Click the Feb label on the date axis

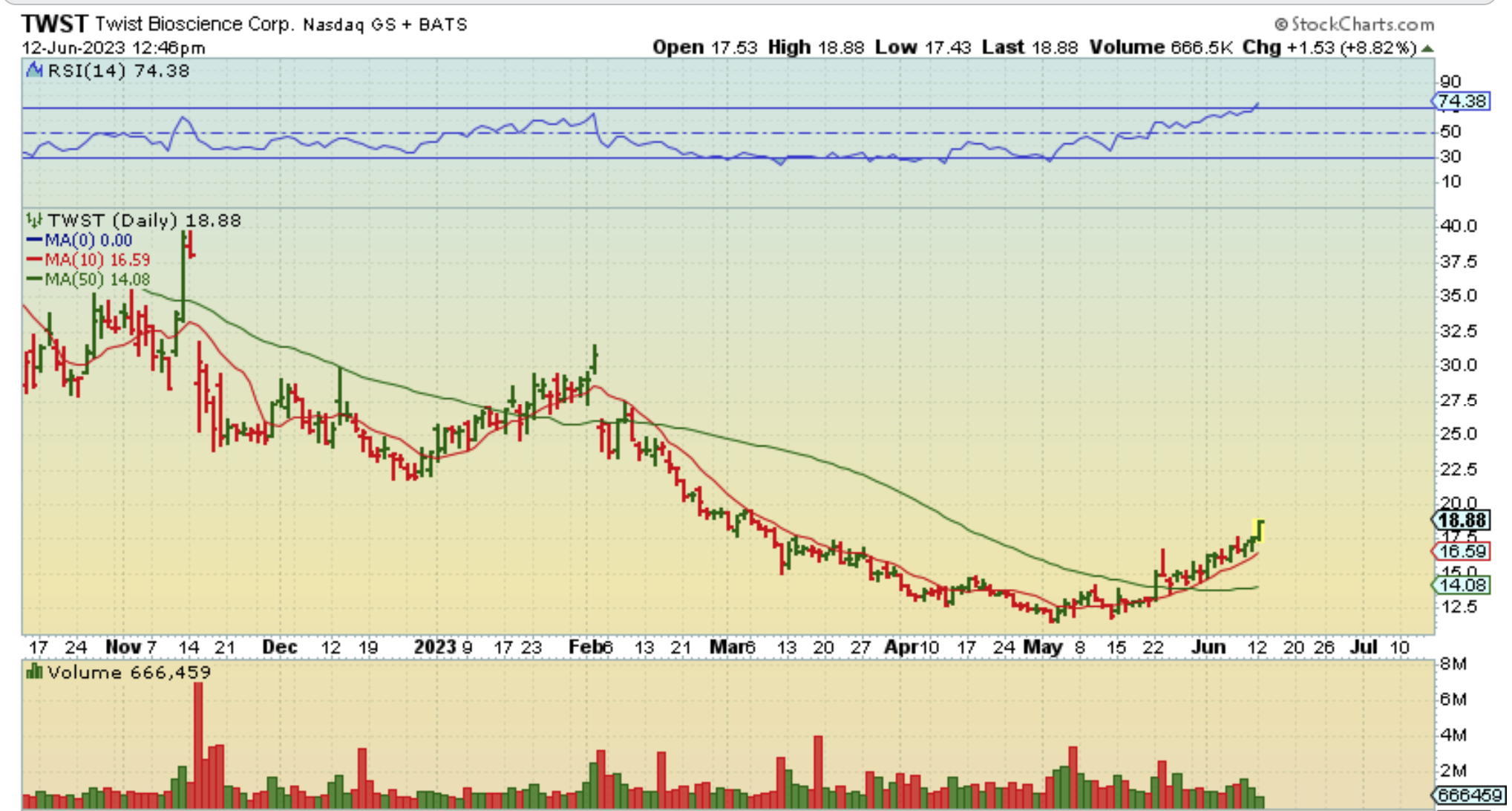tap(585, 647)
